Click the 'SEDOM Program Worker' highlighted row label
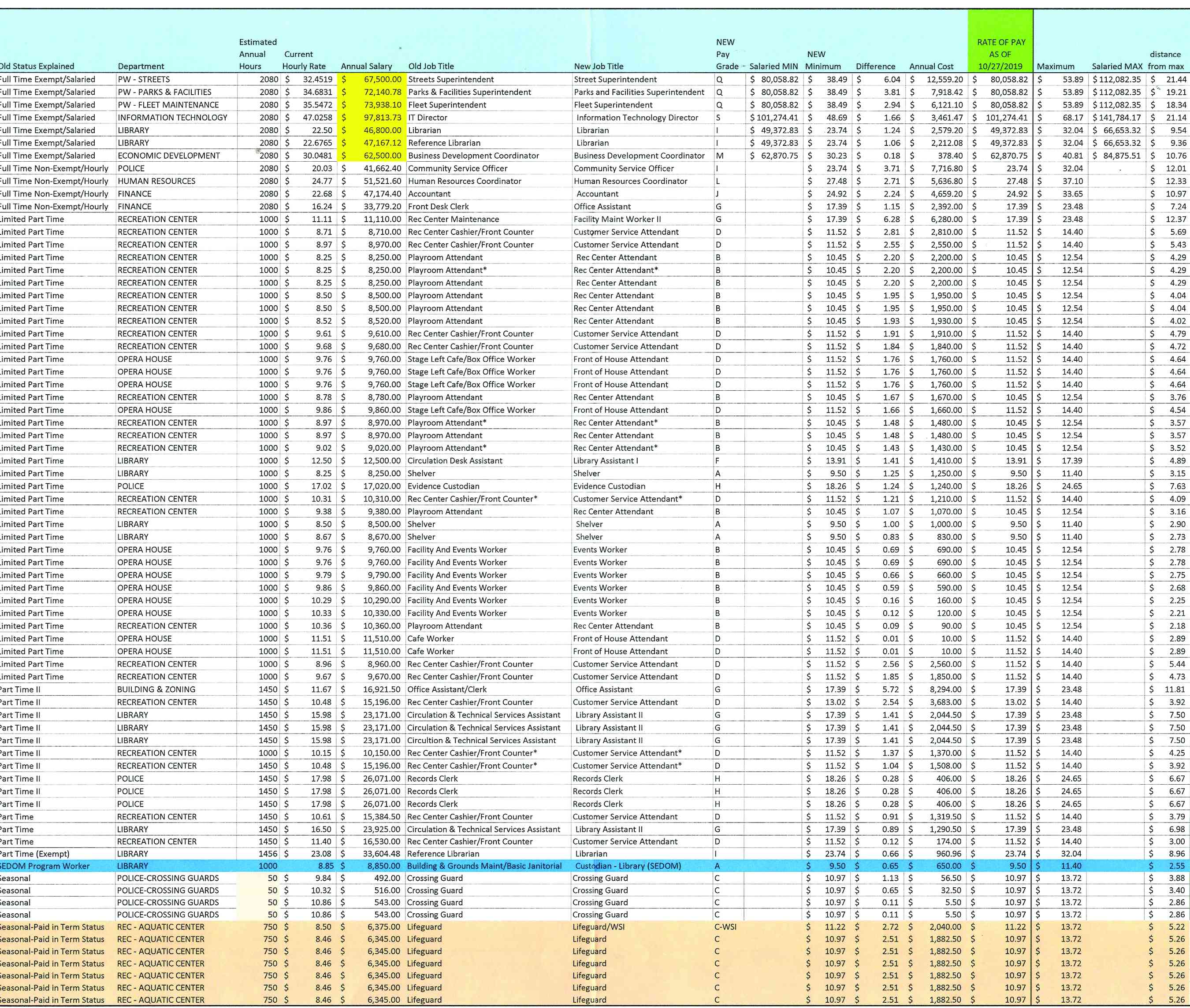The height and width of the screenshot is (1008, 1190). tap(45, 866)
